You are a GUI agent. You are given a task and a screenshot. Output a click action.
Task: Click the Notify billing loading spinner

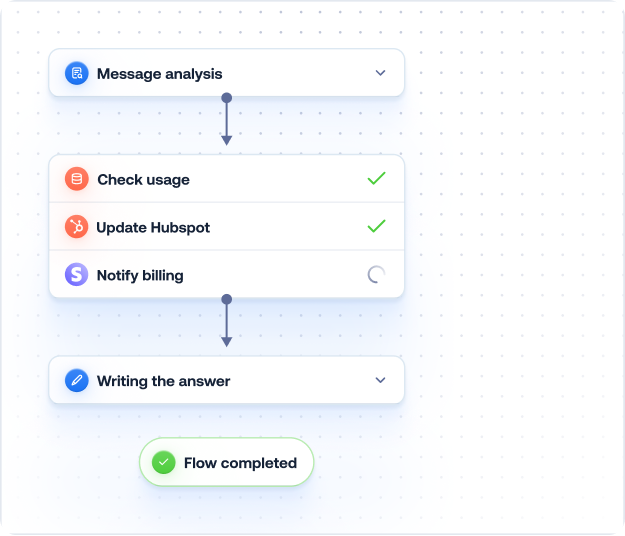click(376, 275)
